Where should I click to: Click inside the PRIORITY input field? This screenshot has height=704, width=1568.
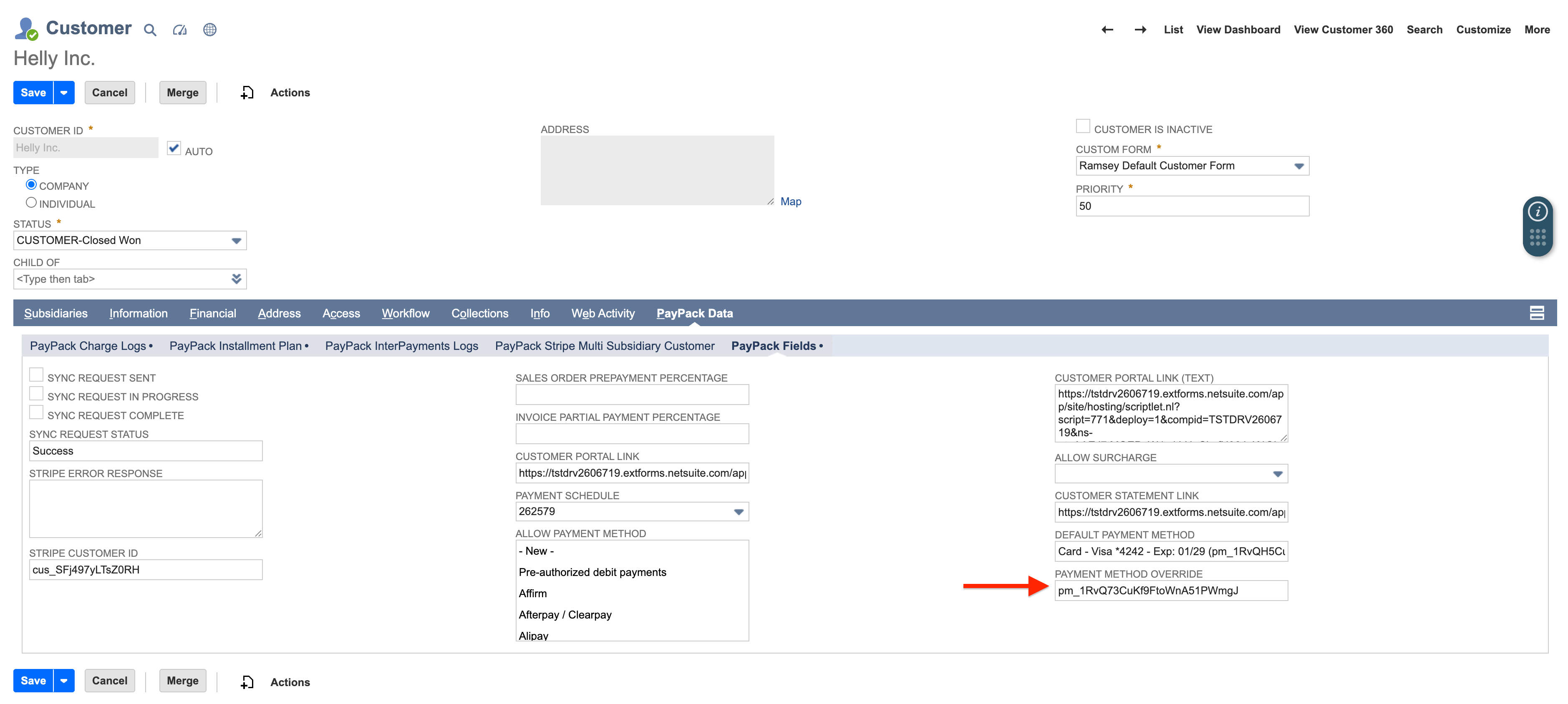coord(1192,206)
